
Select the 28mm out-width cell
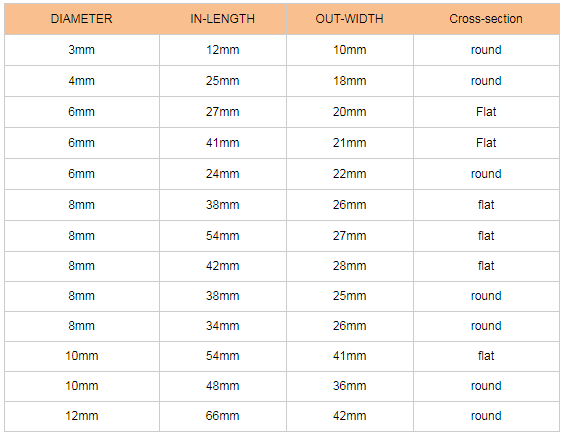(350, 266)
